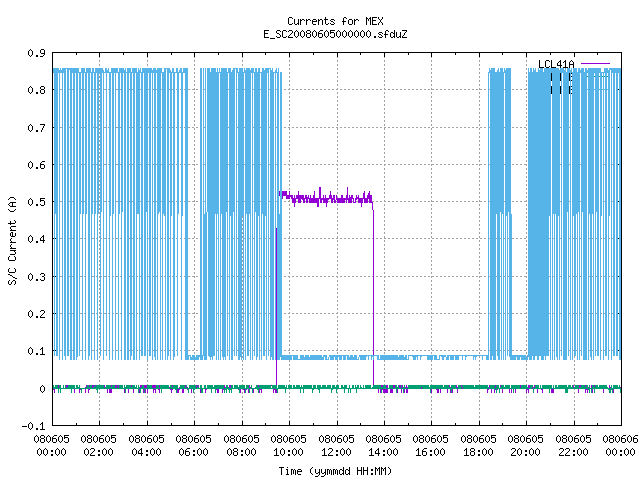Screen dimensions: 640x480
Task: Click the 16:00 x-axis time label
Action: [x=431, y=452]
